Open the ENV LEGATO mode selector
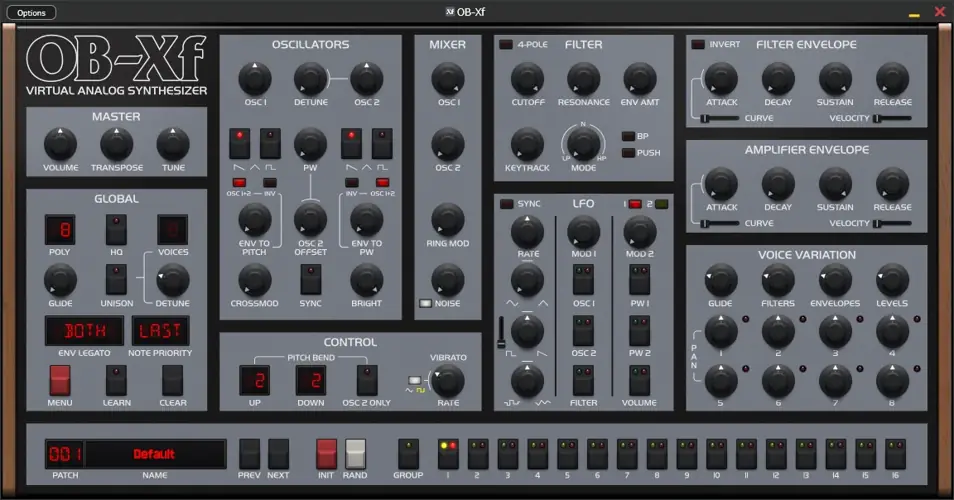Image resolution: width=954 pixels, height=500 pixels. click(85, 331)
